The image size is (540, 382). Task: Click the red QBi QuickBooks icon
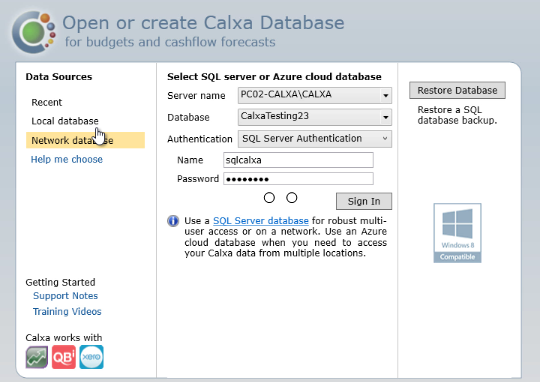64,357
